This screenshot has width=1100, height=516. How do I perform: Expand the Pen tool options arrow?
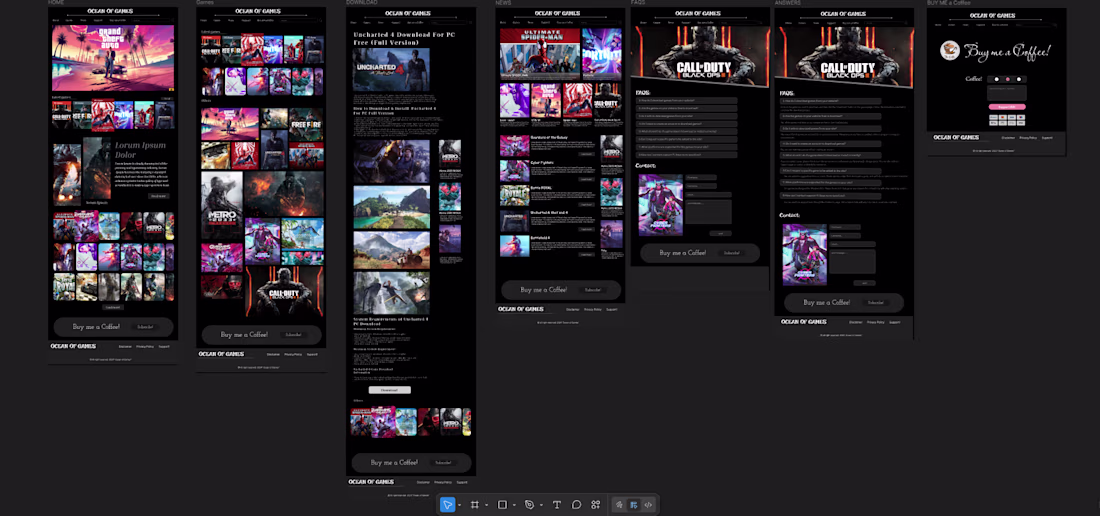click(541, 505)
